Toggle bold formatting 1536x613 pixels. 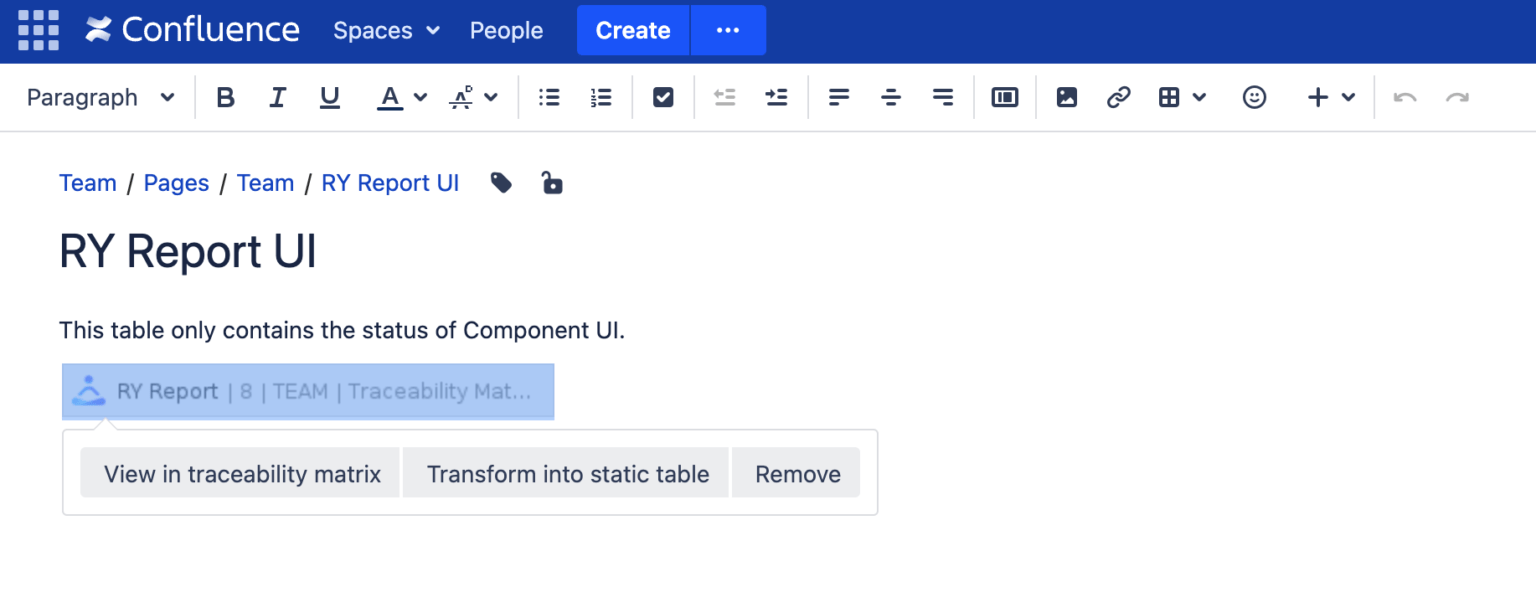click(225, 97)
